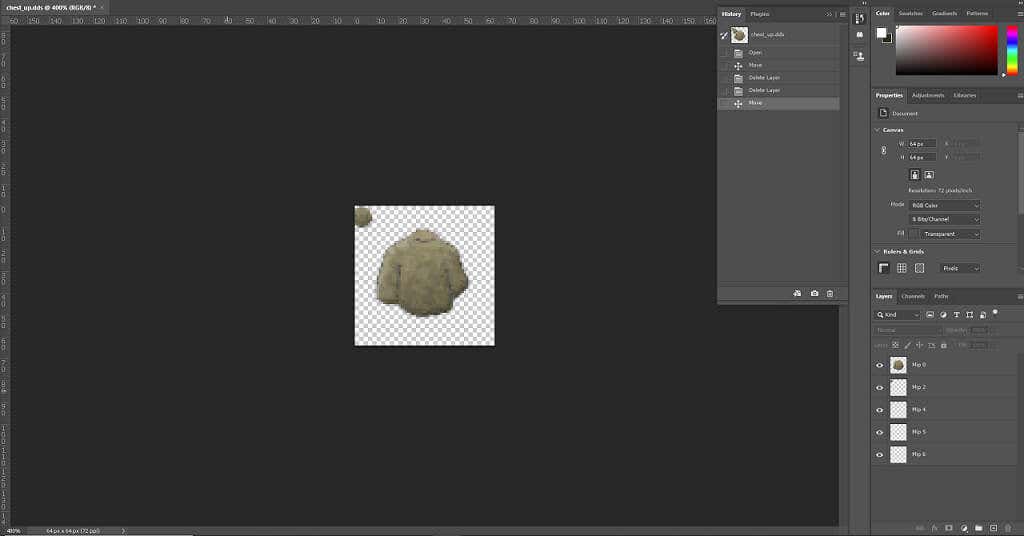The width and height of the screenshot is (1024, 536).
Task: Pick a color in the red color field
Action: (x=946, y=50)
